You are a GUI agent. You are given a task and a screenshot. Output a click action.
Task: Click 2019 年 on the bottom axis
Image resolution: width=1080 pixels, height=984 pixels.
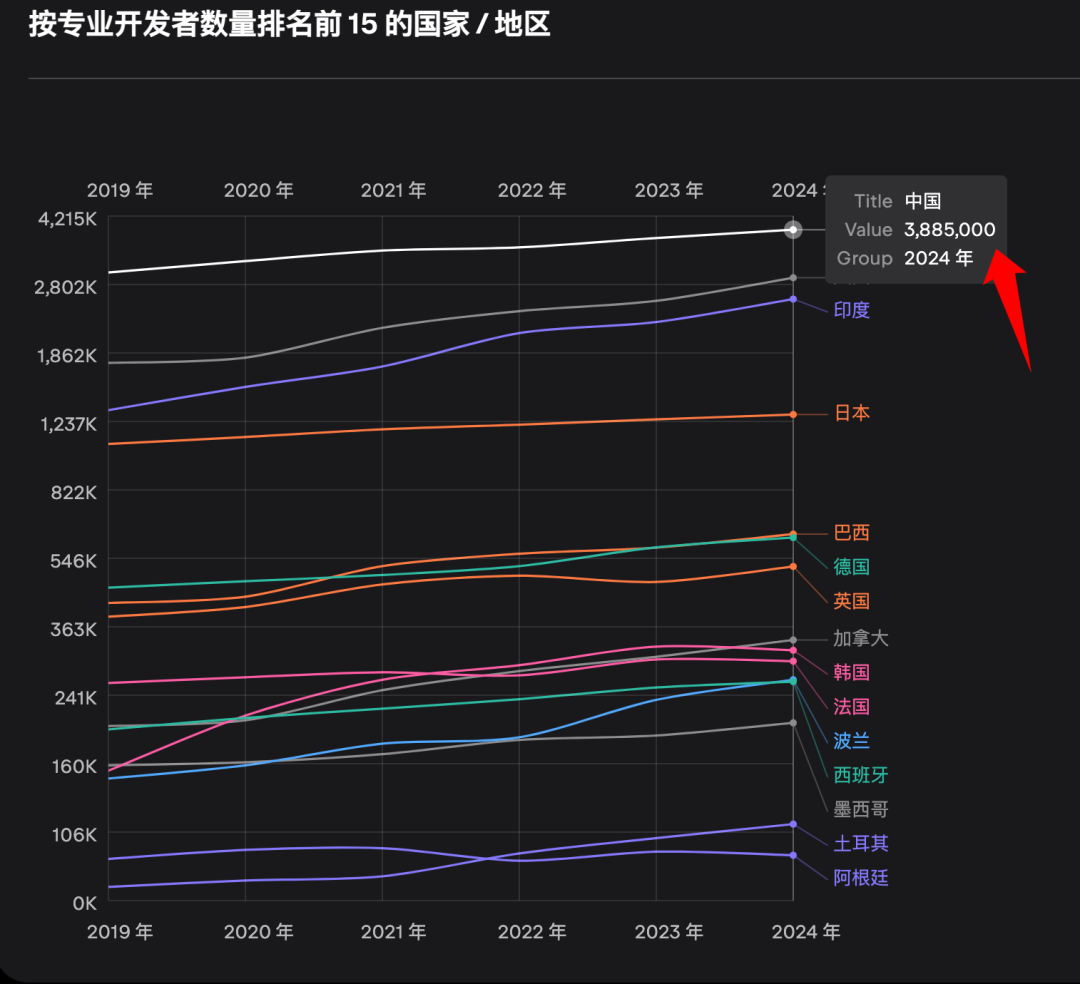click(x=120, y=932)
